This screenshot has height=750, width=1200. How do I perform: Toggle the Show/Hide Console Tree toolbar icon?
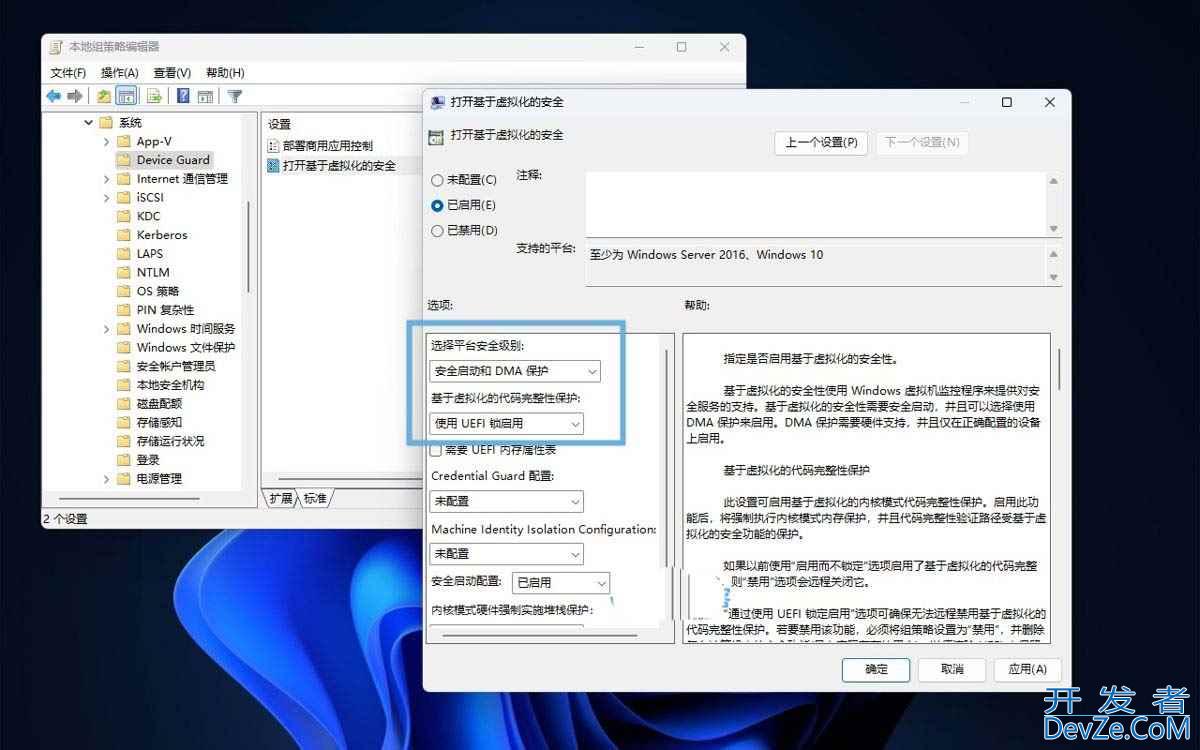tap(126, 96)
